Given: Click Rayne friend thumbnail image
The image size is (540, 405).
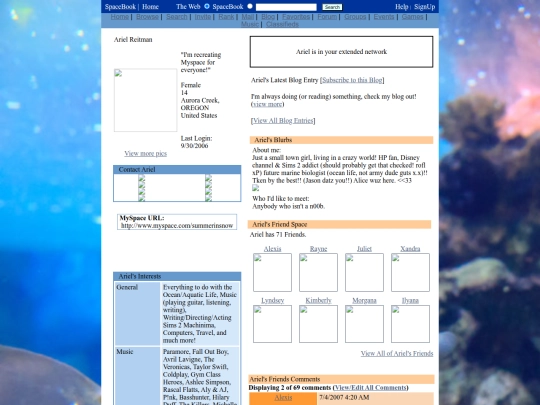Looking at the screenshot, I should [x=318, y=272].
